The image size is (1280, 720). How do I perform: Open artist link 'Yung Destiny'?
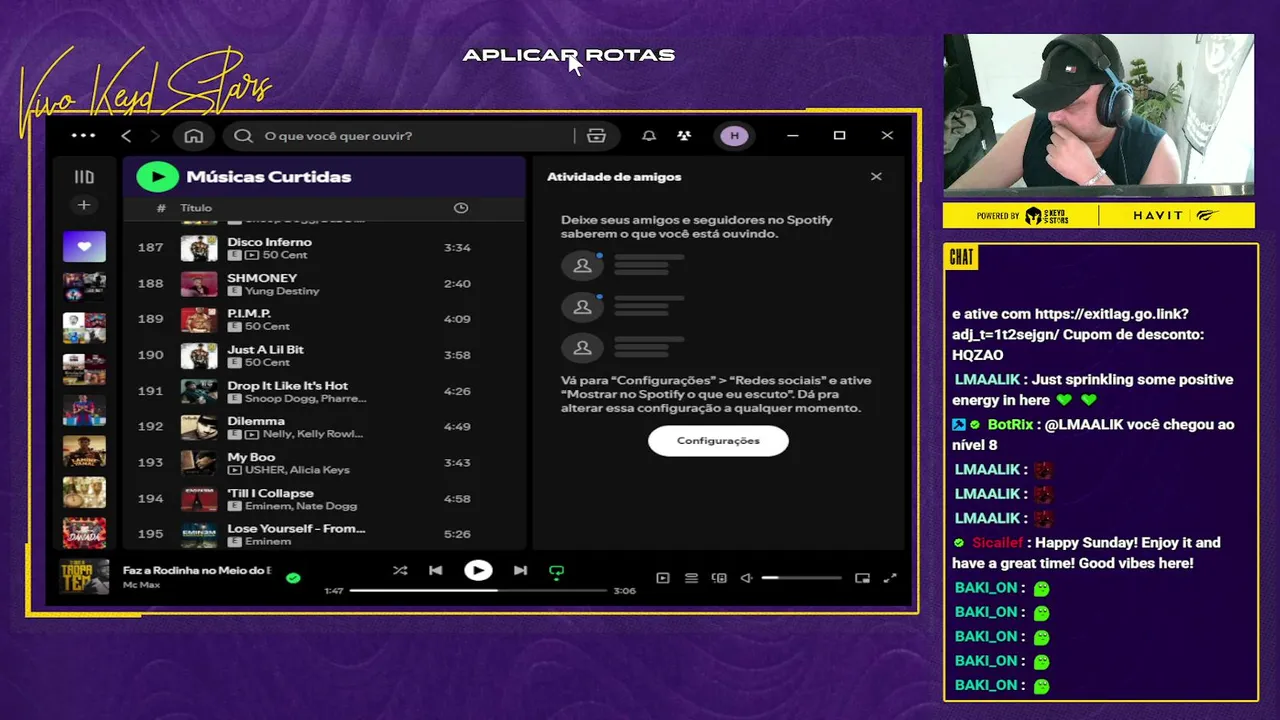[x=282, y=291]
